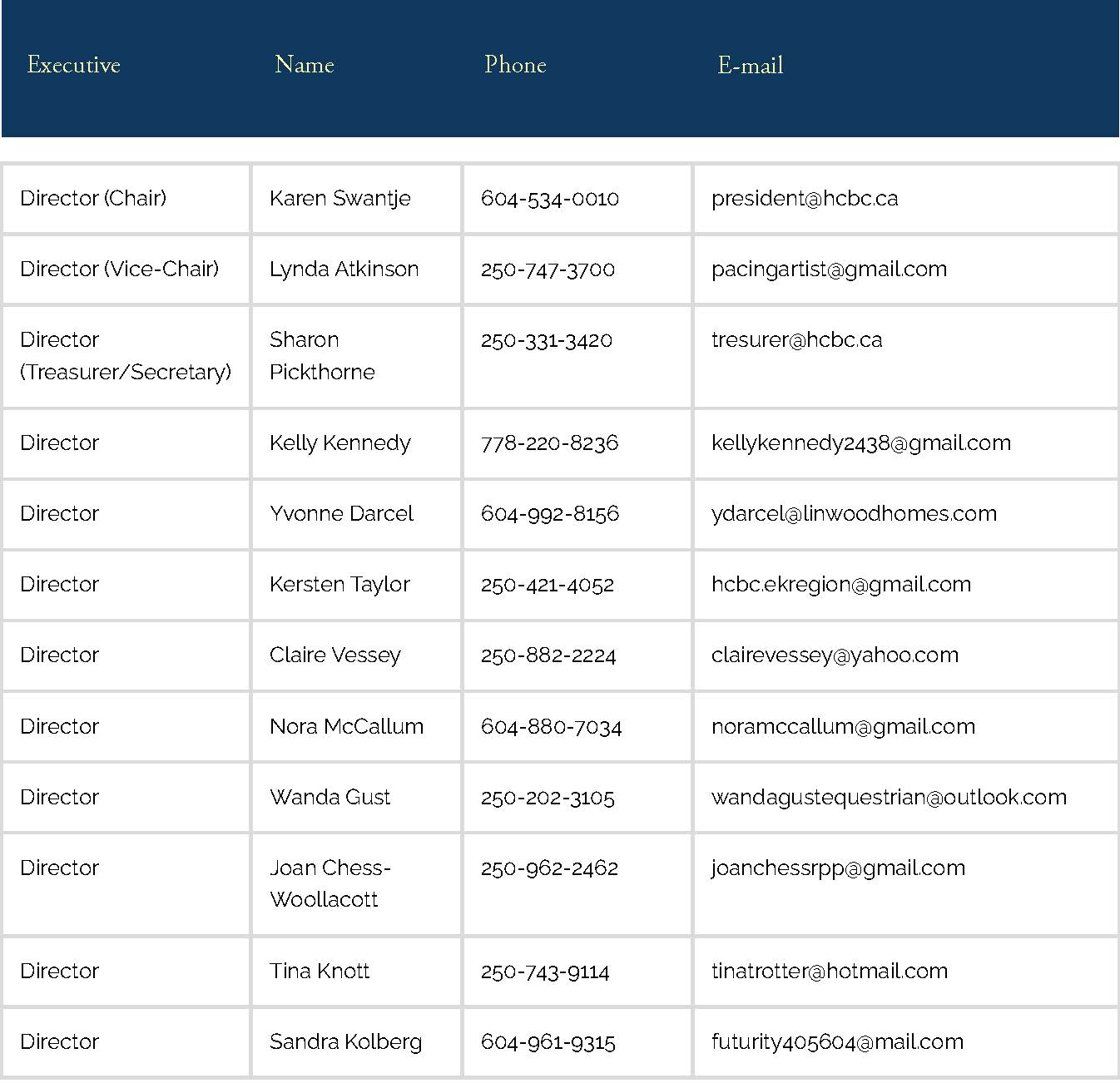Click the Executive column header
The image size is (1120, 1083).
[x=73, y=65]
